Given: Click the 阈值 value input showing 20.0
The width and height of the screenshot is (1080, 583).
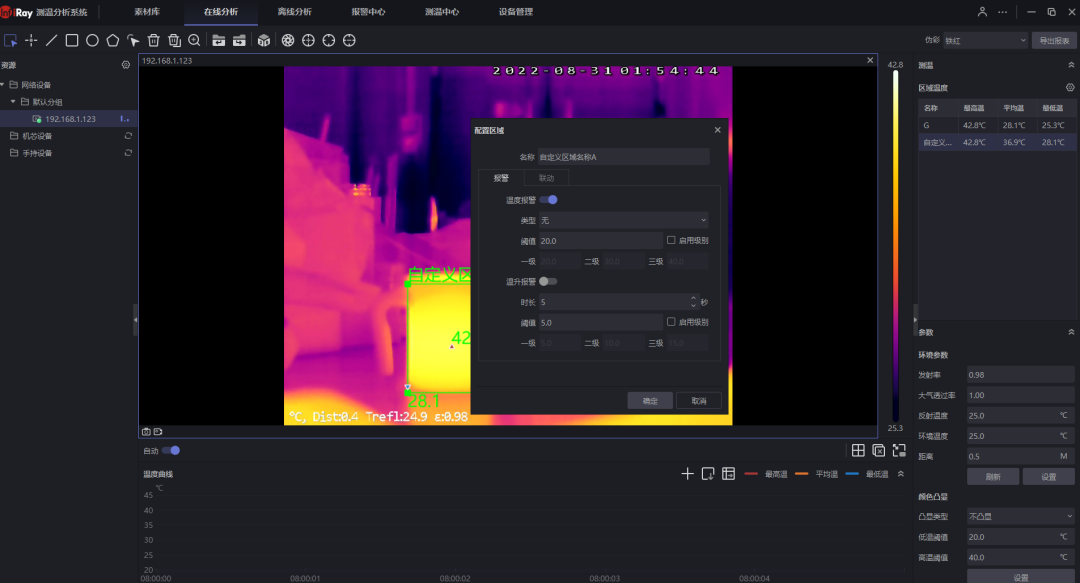Looking at the screenshot, I should [x=600, y=239].
